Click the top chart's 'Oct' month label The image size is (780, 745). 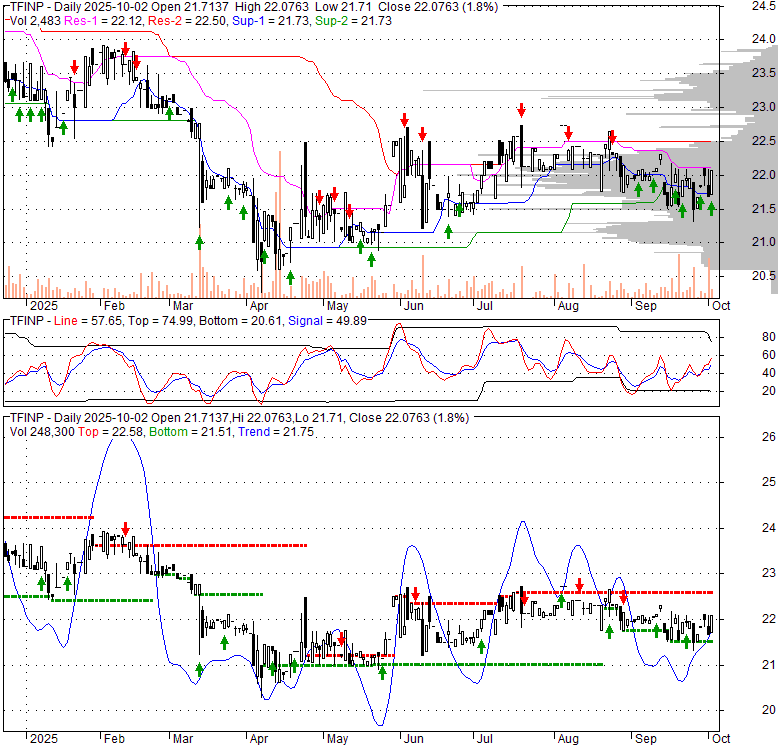pyautogui.click(x=721, y=306)
